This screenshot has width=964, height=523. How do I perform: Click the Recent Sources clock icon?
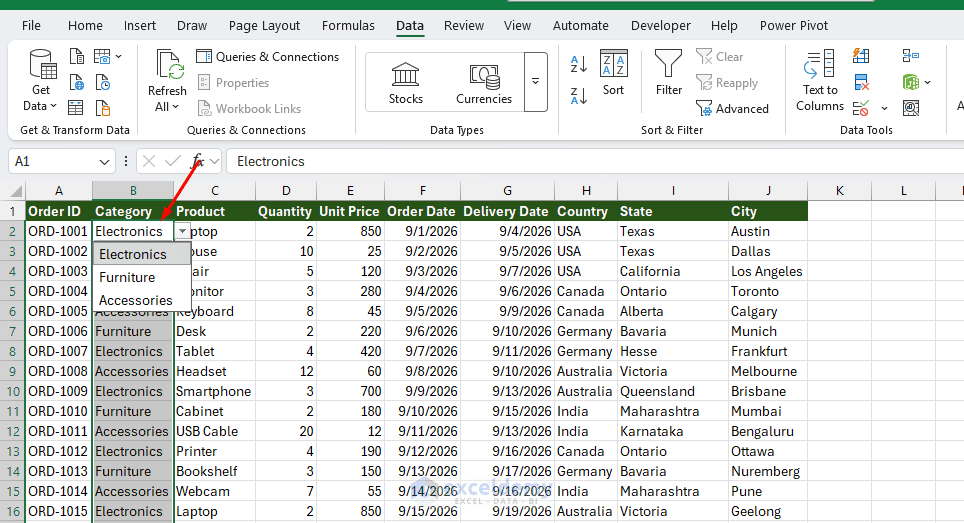pos(102,82)
